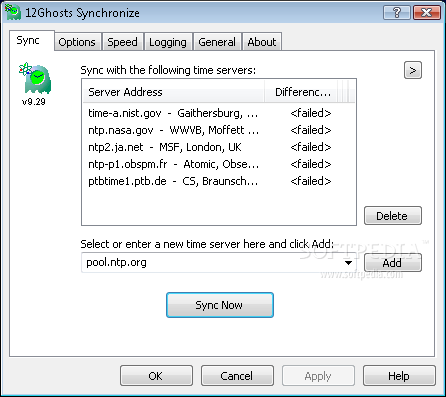
Task: Open the Help button at bottom
Action: (x=399, y=376)
